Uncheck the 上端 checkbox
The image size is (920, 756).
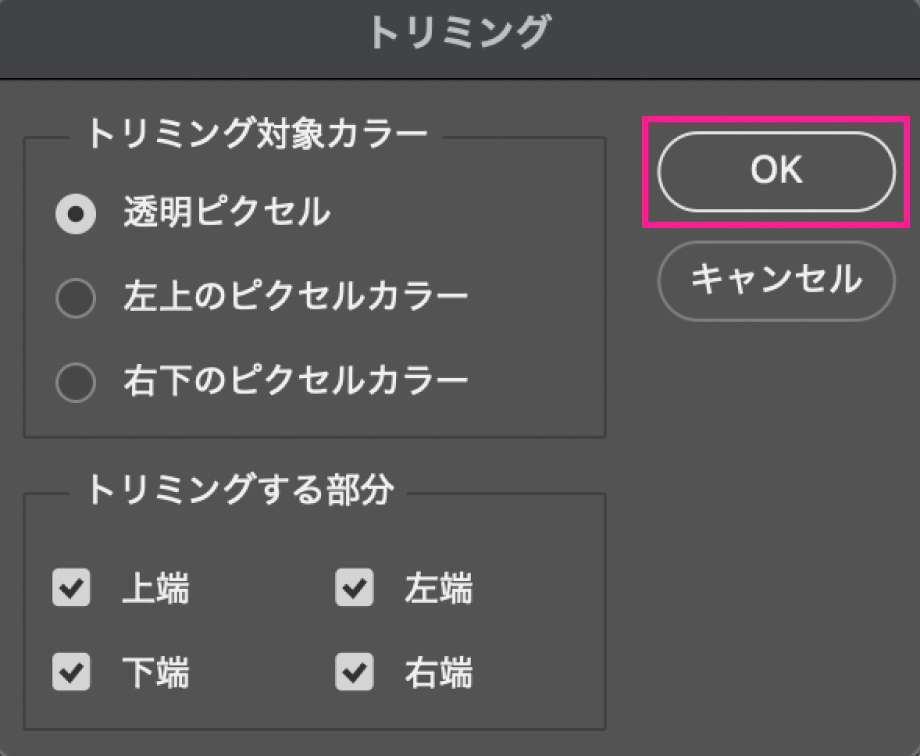(71, 589)
